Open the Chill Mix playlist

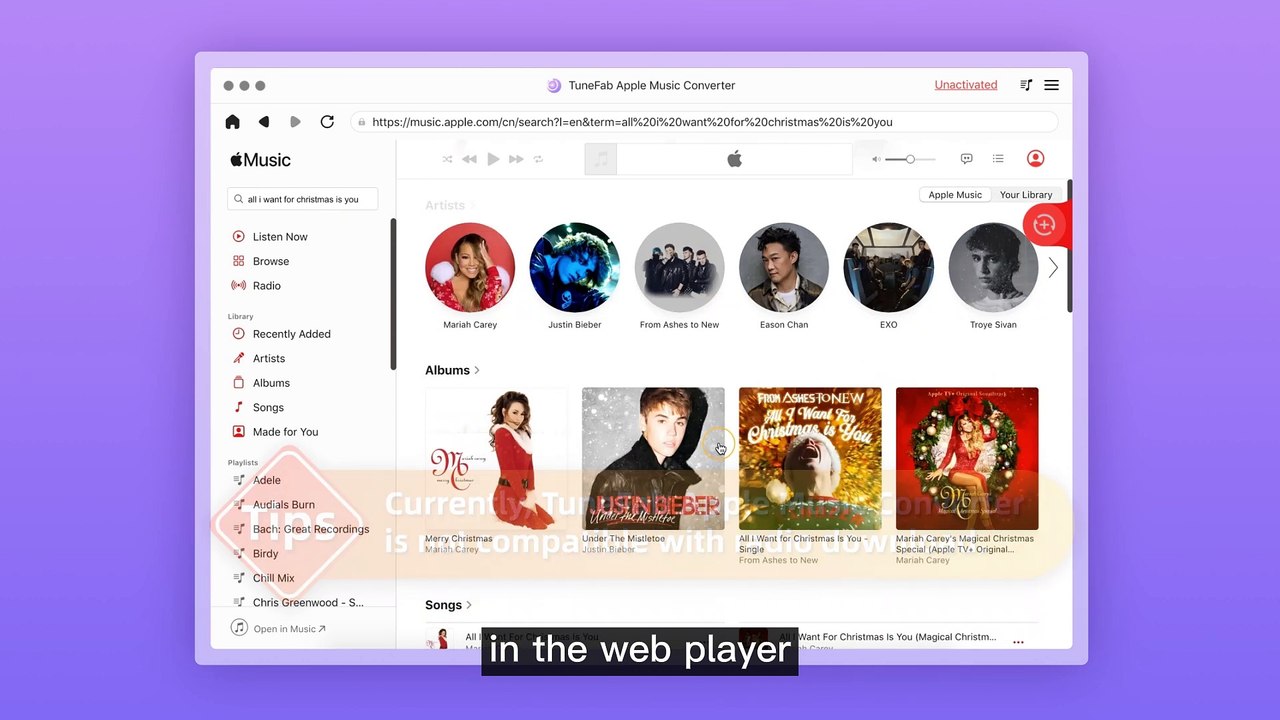(273, 578)
